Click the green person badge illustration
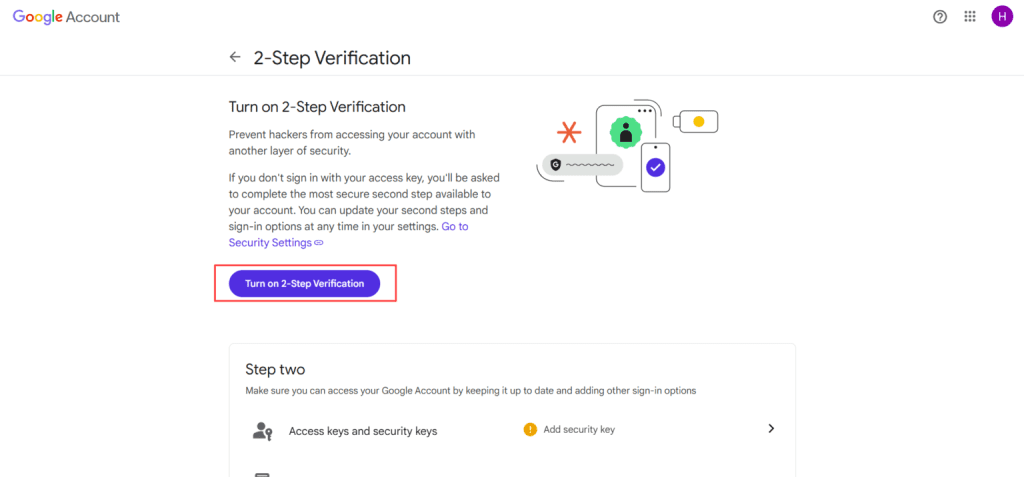The height and width of the screenshot is (477, 1024). (626, 132)
